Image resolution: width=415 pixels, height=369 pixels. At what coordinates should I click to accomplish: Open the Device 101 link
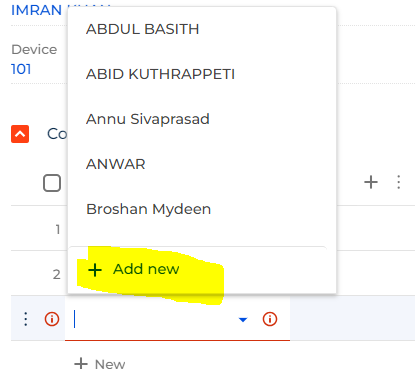[x=21, y=69]
